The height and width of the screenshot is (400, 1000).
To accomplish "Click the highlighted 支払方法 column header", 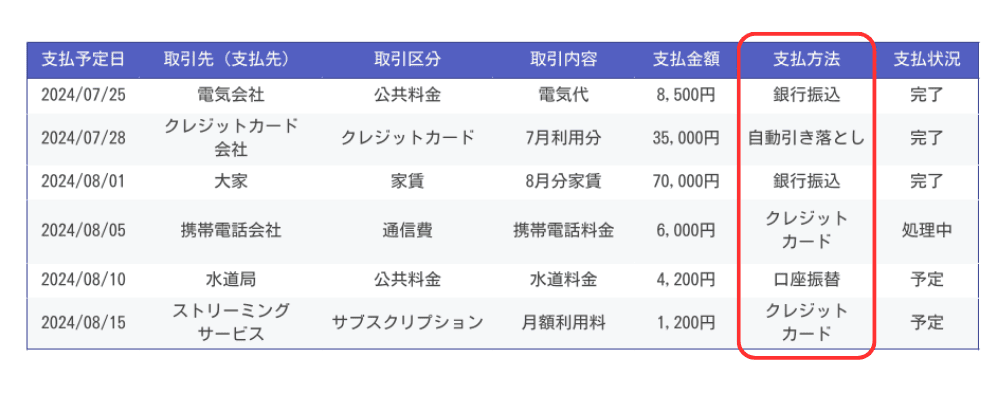I will click(x=807, y=60).
